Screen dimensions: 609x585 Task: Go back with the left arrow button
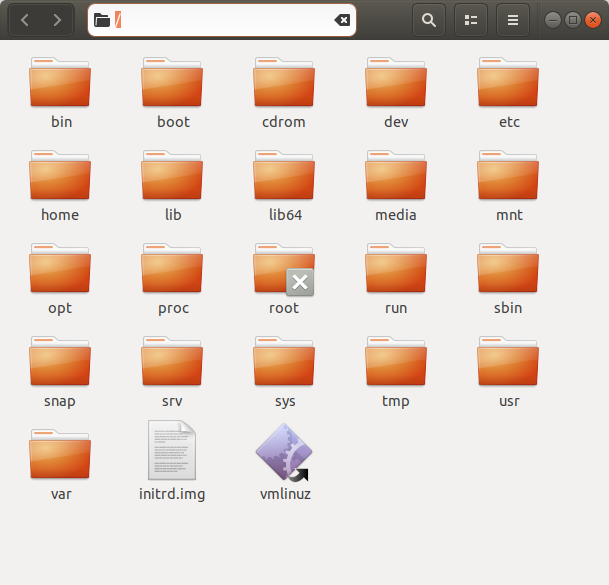25,20
